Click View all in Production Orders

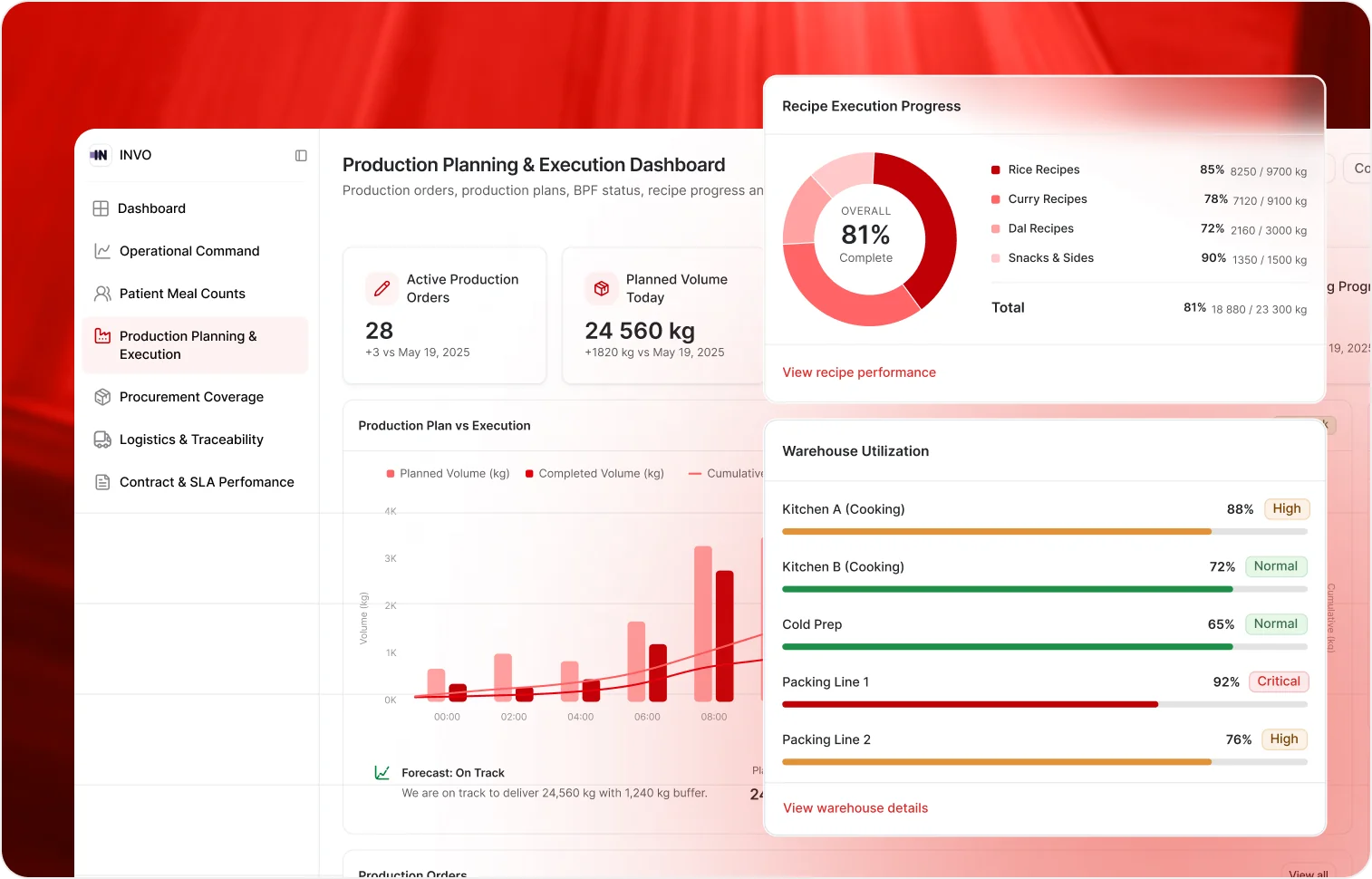click(x=1309, y=874)
